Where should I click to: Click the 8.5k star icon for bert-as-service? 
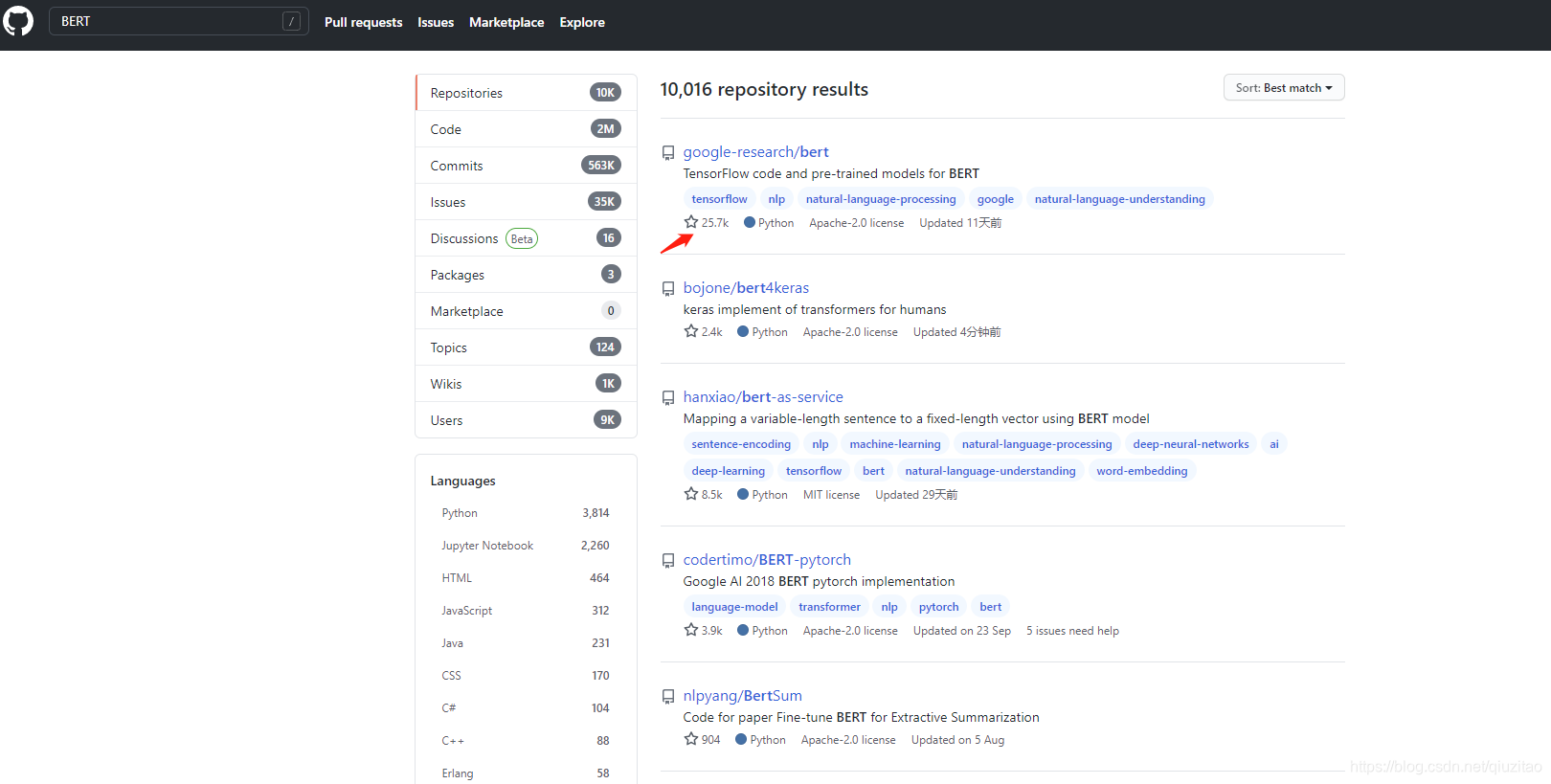click(x=691, y=494)
